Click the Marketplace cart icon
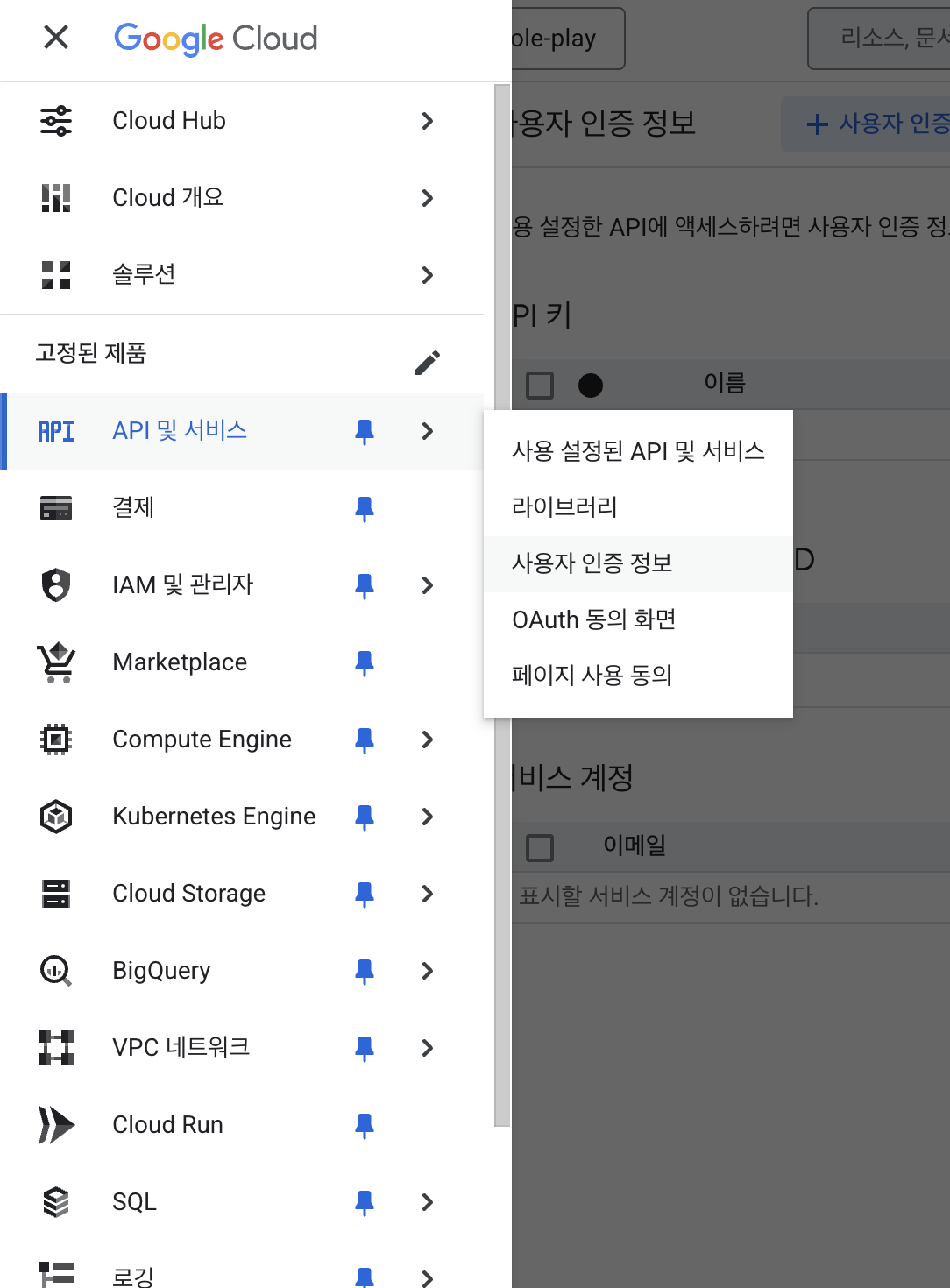Viewport: 950px width, 1288px height. coord(56,662)
